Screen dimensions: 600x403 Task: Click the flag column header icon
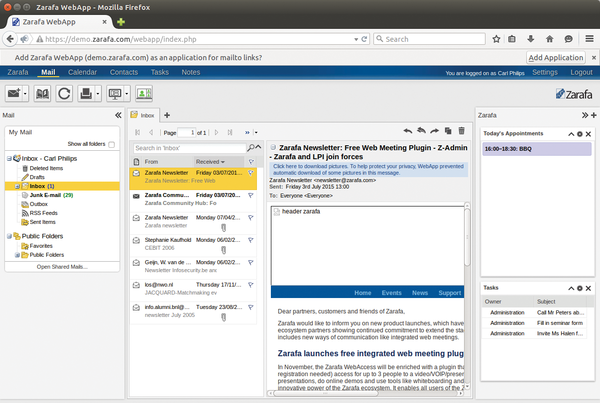(251, 162)
